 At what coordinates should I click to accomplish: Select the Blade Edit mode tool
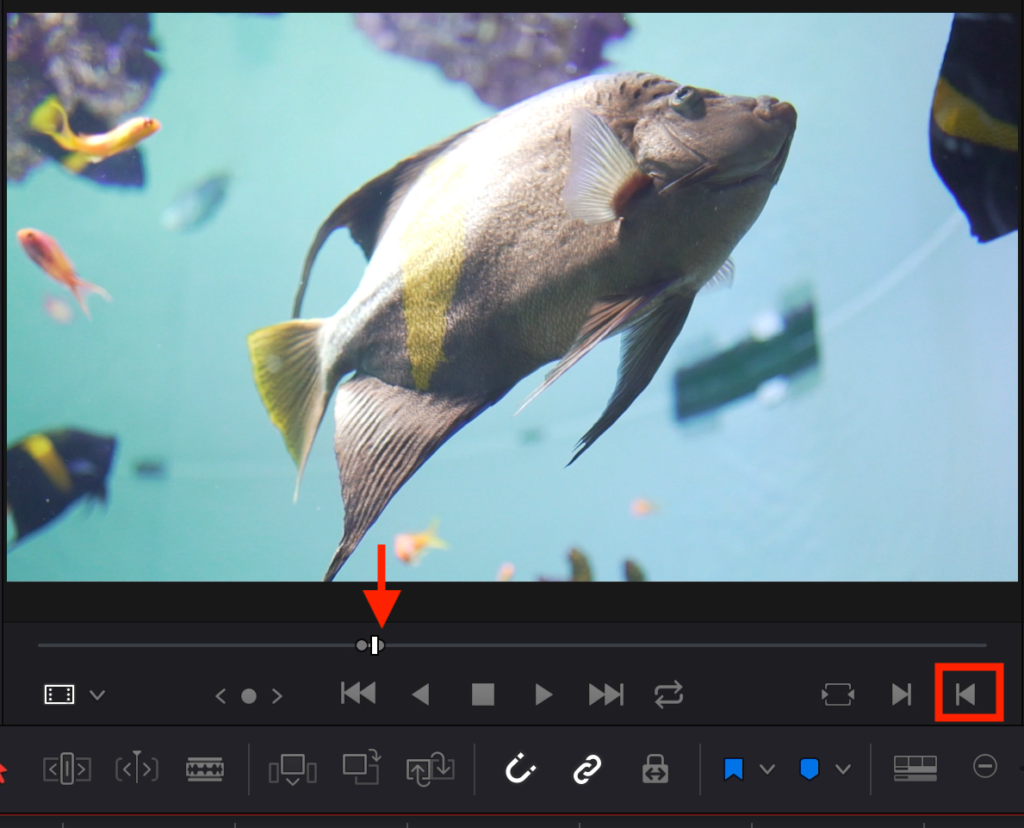(x=204, y=769)
